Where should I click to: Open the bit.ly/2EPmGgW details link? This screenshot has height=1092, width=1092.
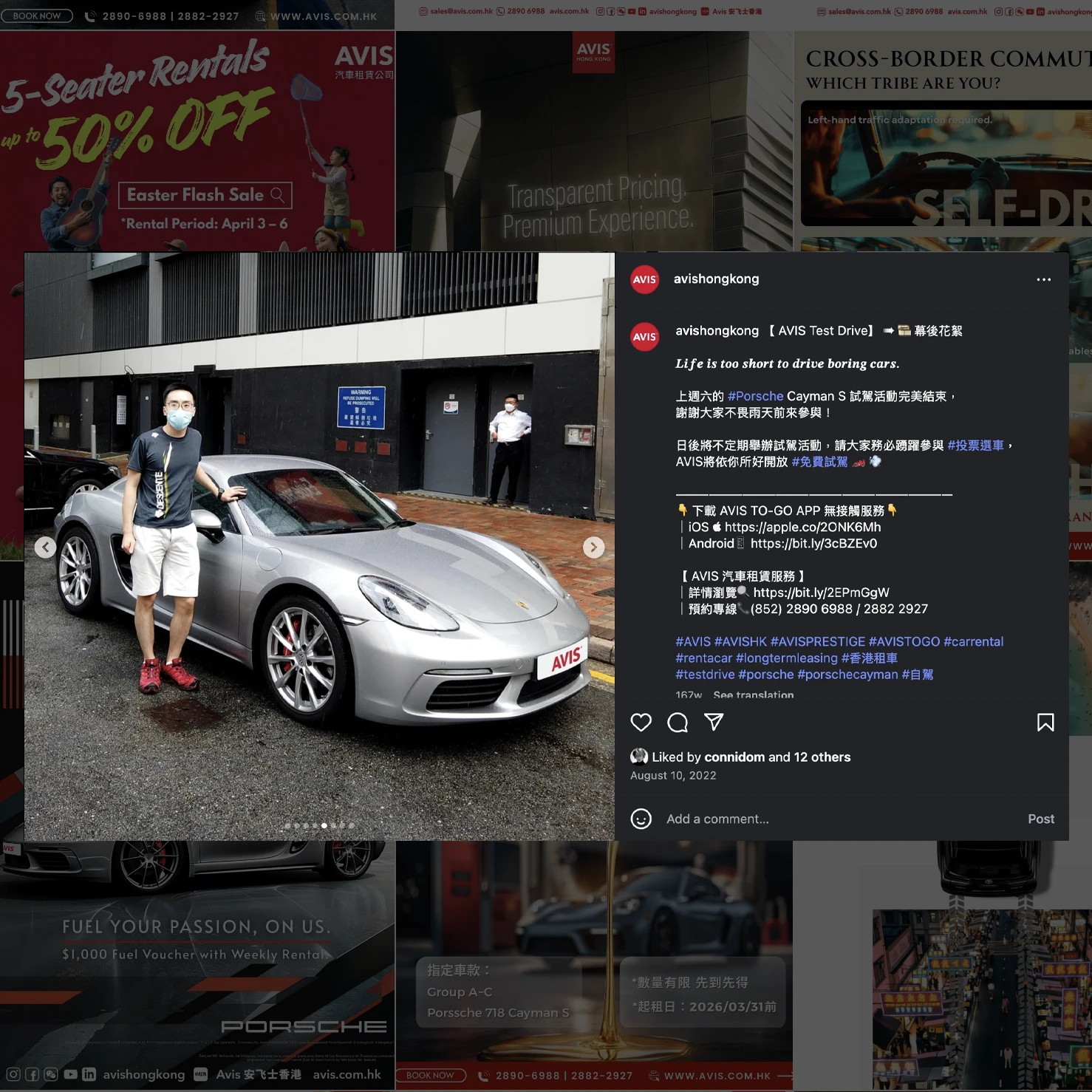pyautogui.click(x=821, y=593)
